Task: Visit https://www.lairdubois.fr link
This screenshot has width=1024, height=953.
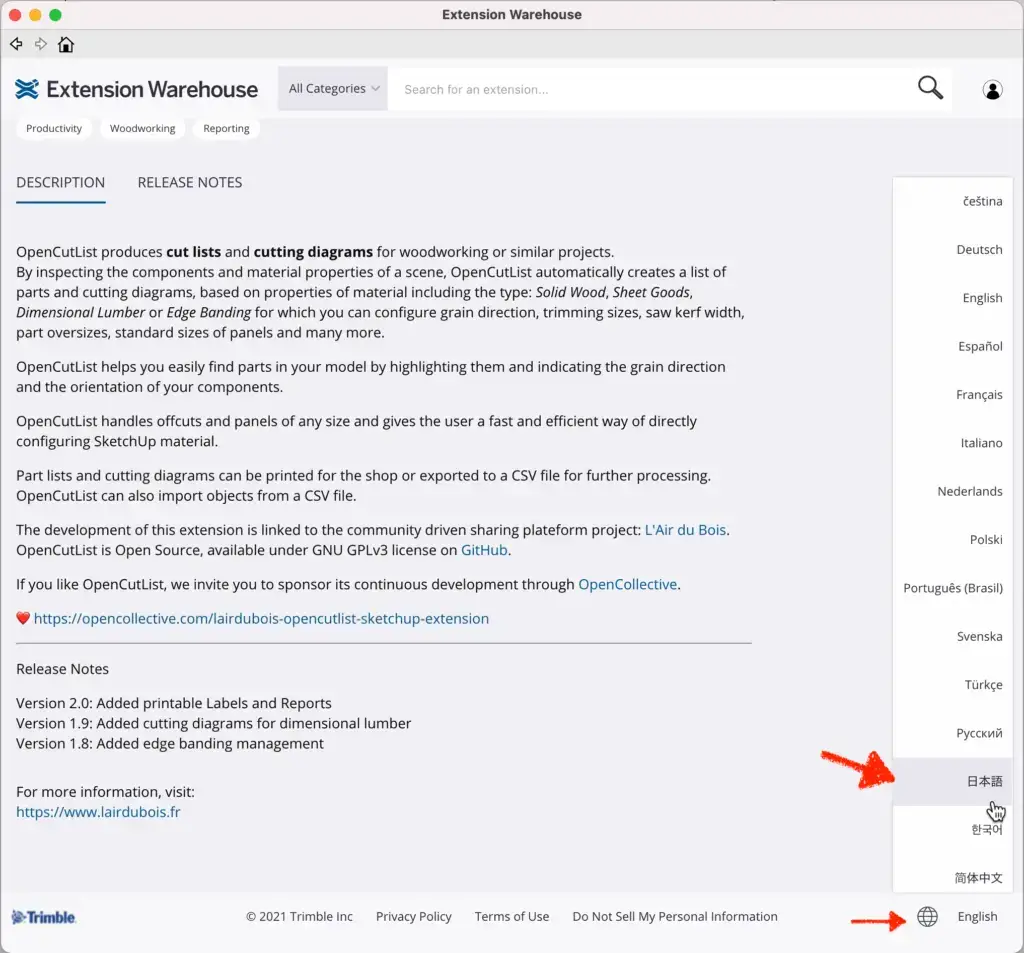Action: pos(98,812)
